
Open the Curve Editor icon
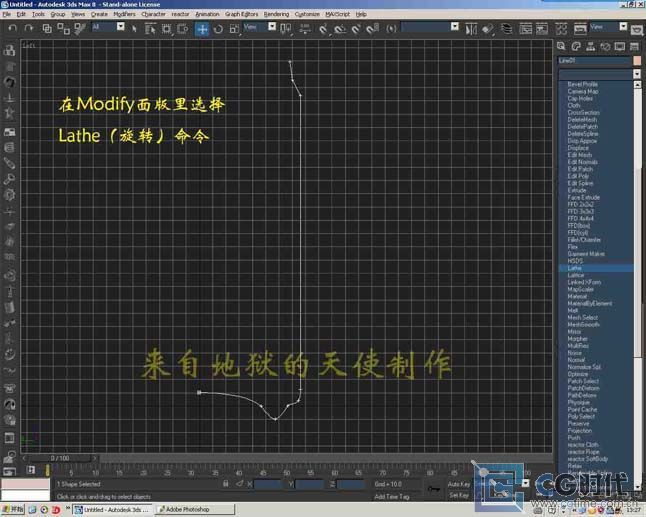pos(525,29)
